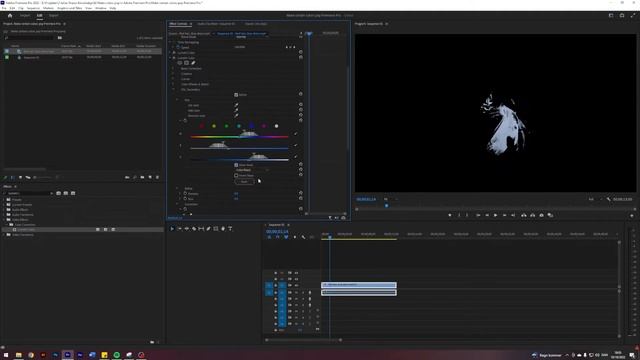The image size is (640, 360).
Task: Click the Extract button in Program monitor
Action: pos(533,215)
